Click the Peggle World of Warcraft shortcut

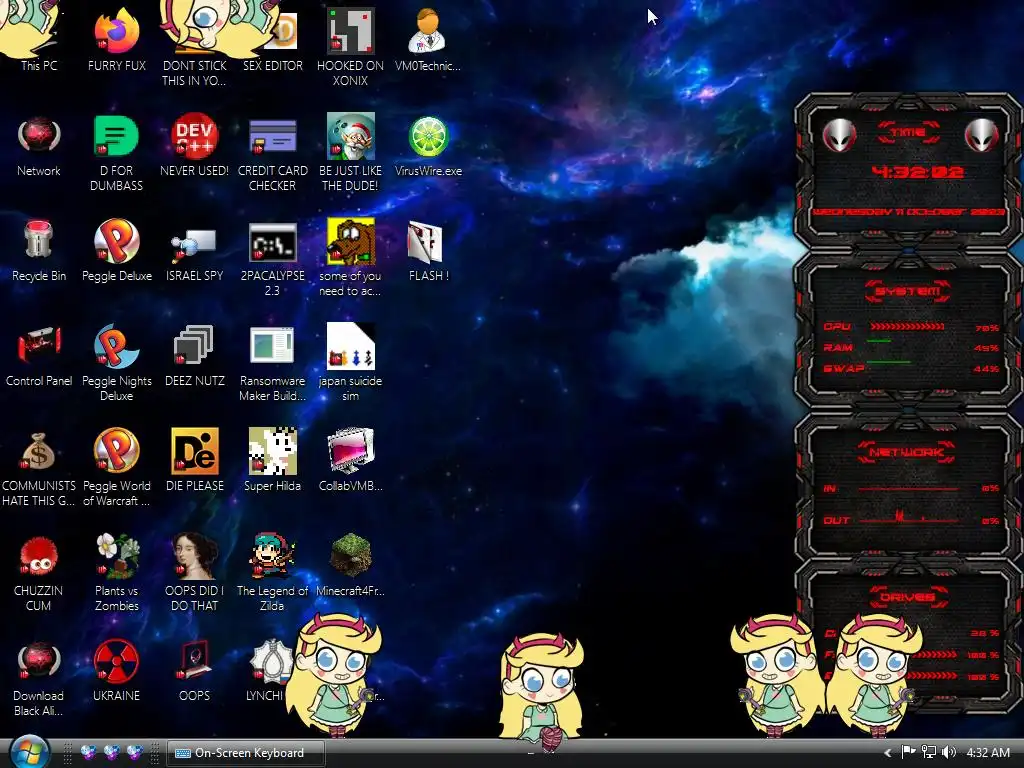(116, 467)
